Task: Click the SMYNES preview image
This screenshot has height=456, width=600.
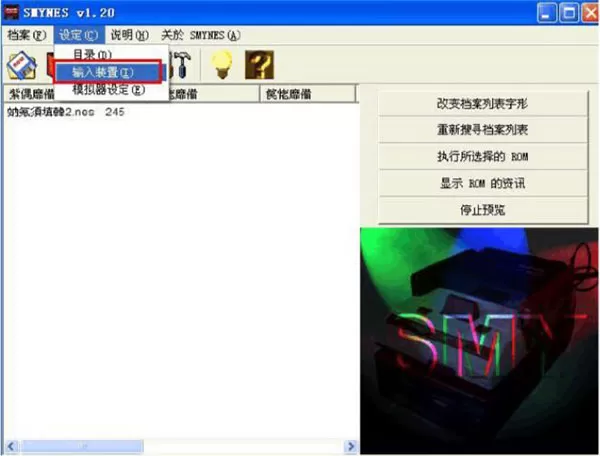Action: click(x=479, y=340)
